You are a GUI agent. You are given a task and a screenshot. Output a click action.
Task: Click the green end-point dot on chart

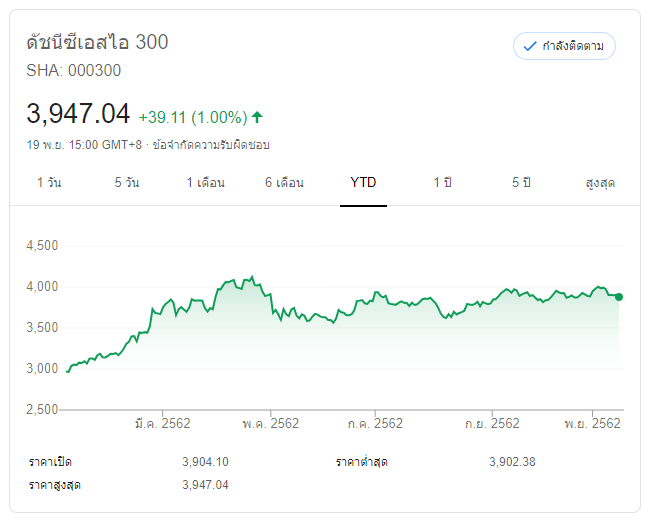point(619,296)
